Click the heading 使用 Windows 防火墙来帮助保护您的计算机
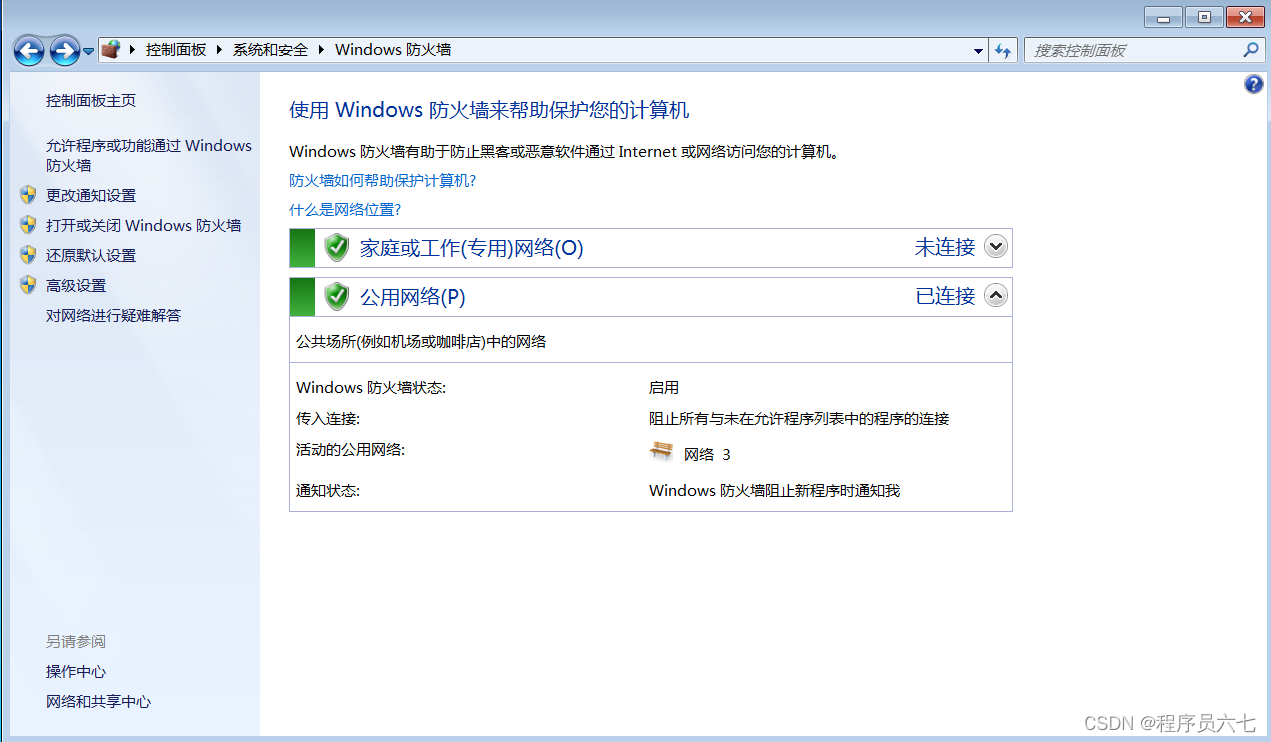The image size is (1271, 742). [489, 110]
